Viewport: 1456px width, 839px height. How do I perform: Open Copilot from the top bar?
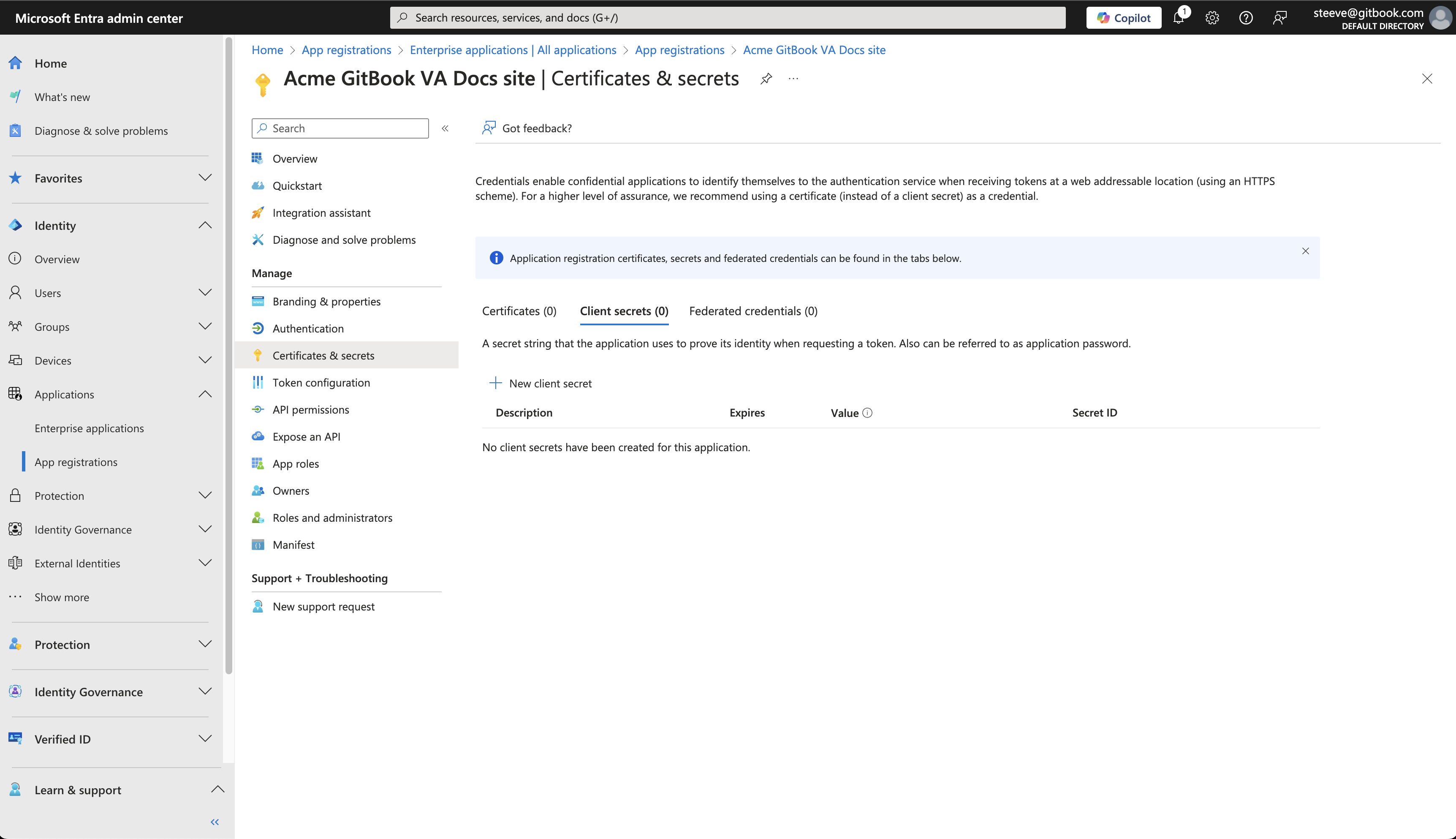pyautogui.click(x=1122, y=17)
